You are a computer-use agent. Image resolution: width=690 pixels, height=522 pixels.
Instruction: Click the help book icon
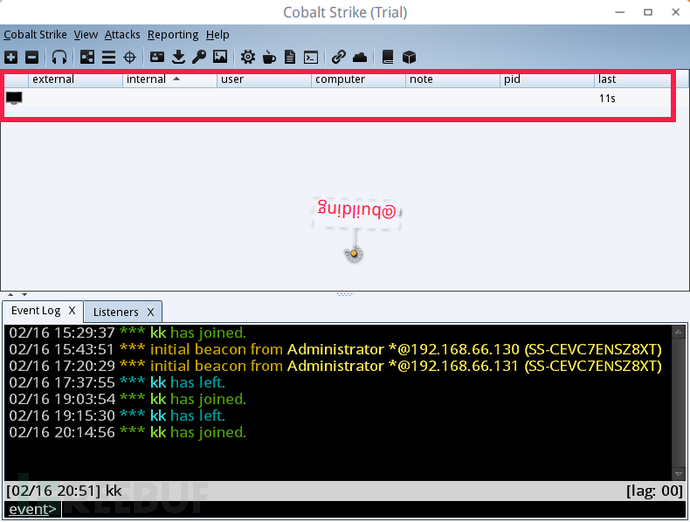(x=388, y=57)
